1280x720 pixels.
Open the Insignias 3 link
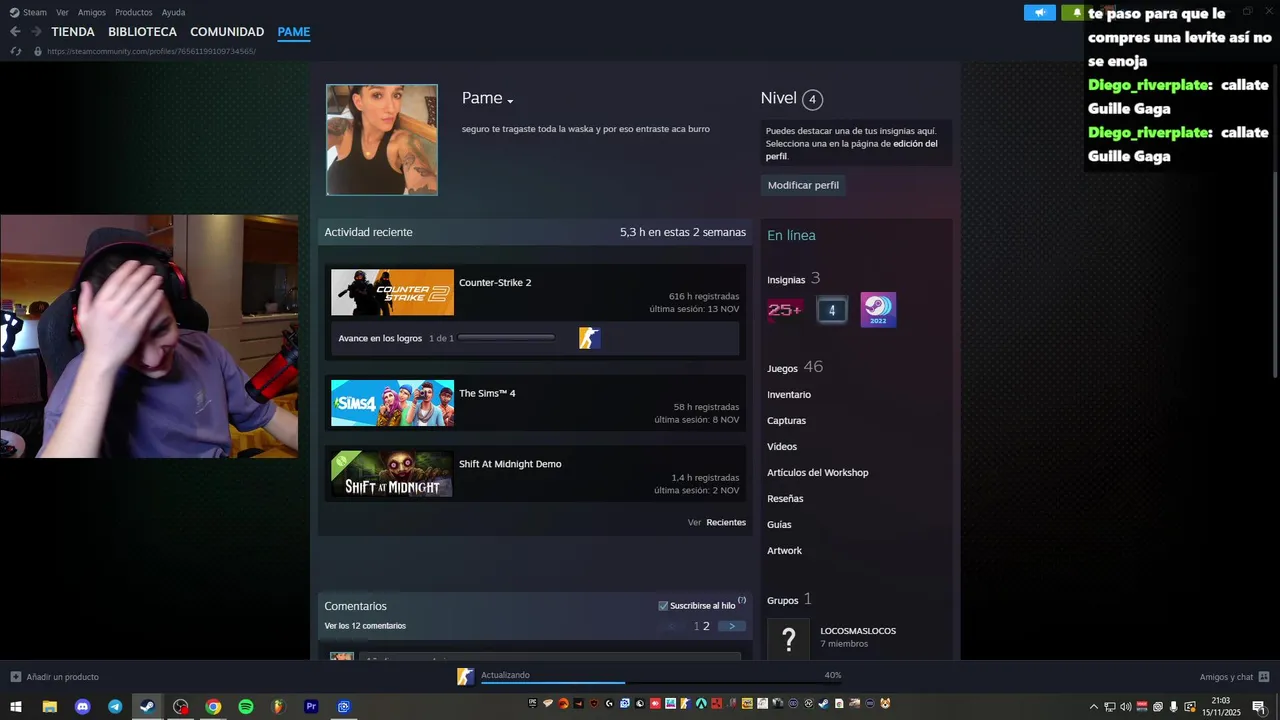(794, 279)
